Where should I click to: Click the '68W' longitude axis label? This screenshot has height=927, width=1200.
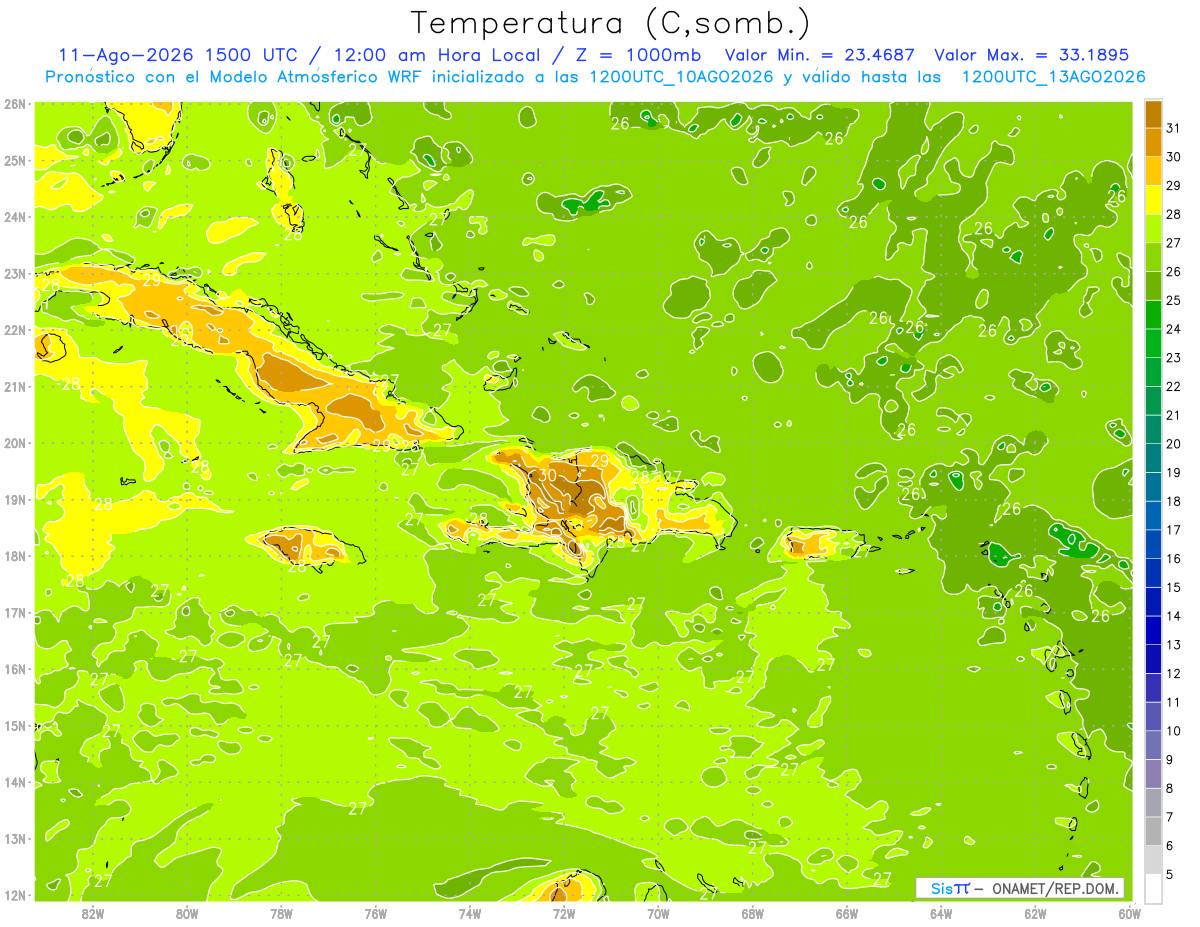(753, 913)
